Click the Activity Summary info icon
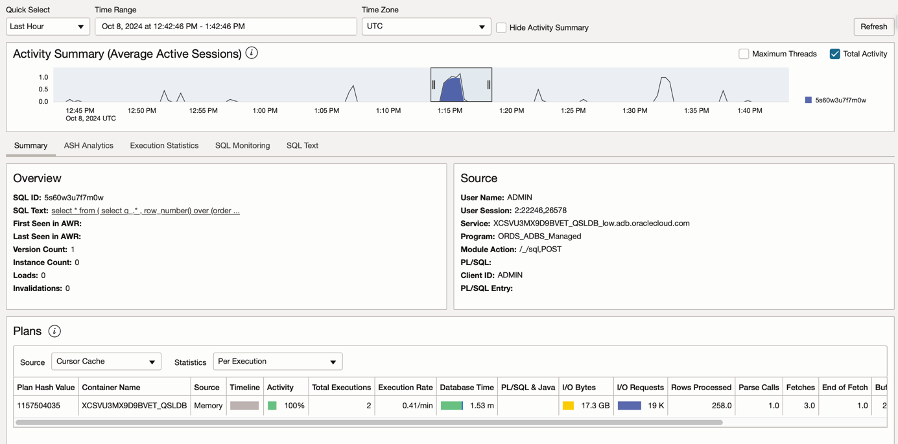Image resolution: width=898 pixels, height=444 pixels. point(252,53)
